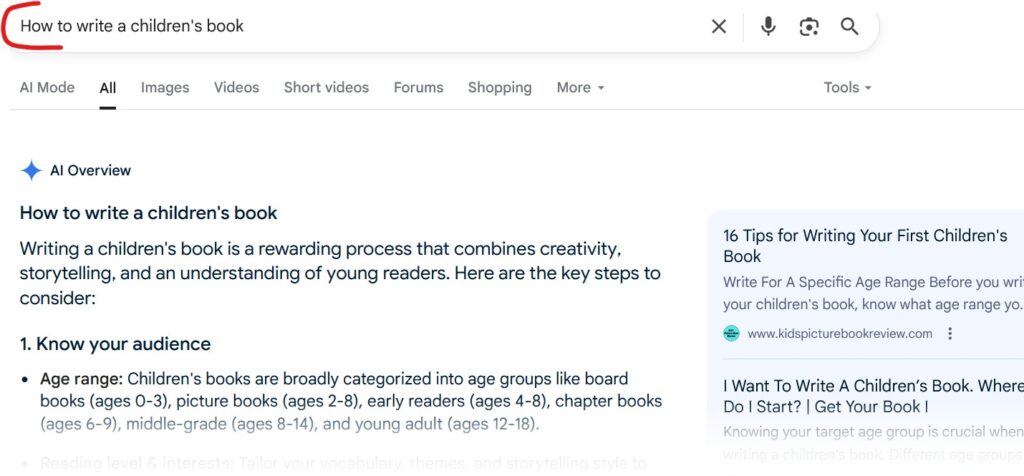Click the www.kidspicturebookreview.com URL text
1024x476 pixels.
(839, 334)
